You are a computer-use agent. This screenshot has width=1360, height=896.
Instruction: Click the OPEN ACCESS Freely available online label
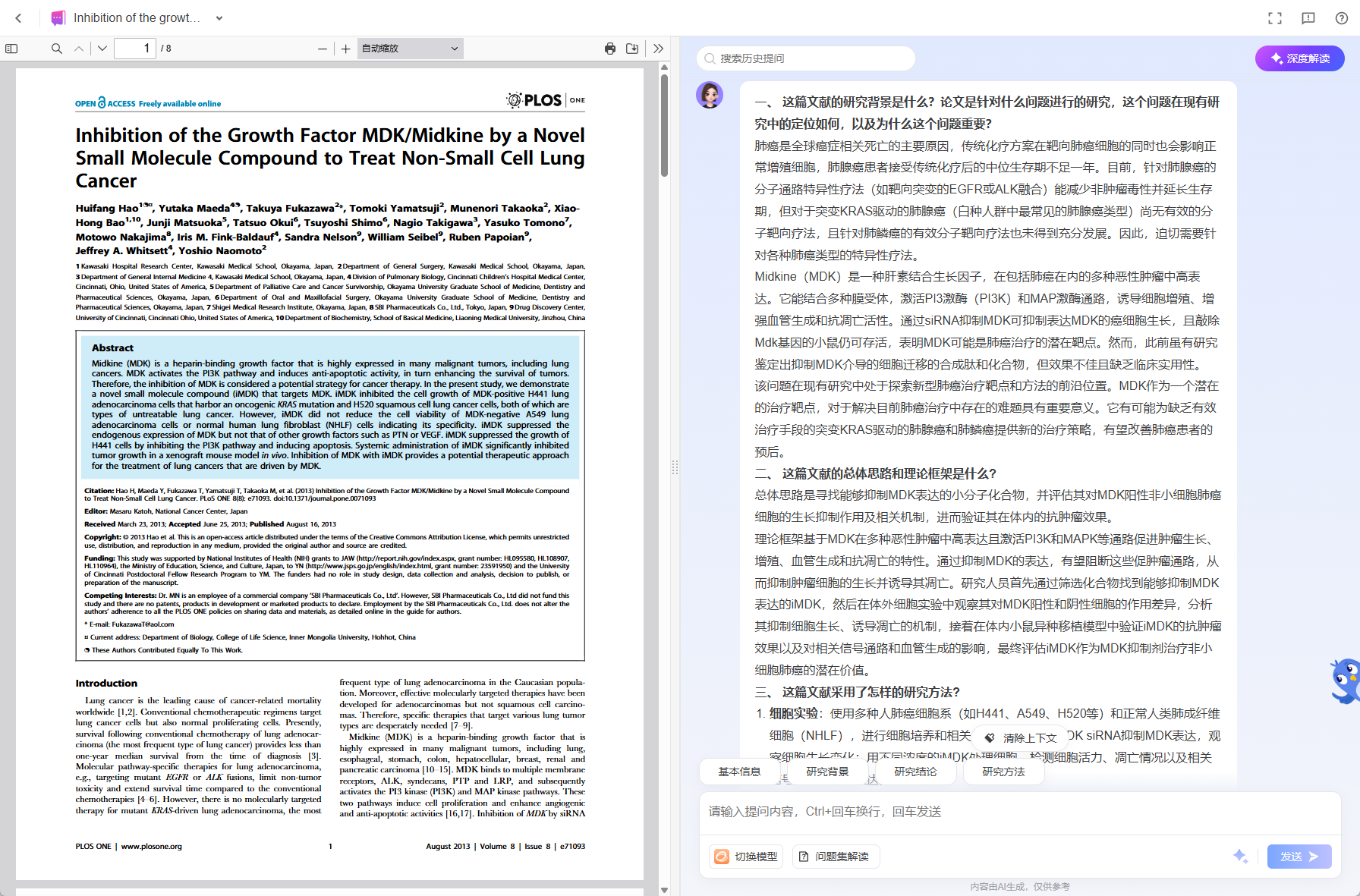pos(148,103)
